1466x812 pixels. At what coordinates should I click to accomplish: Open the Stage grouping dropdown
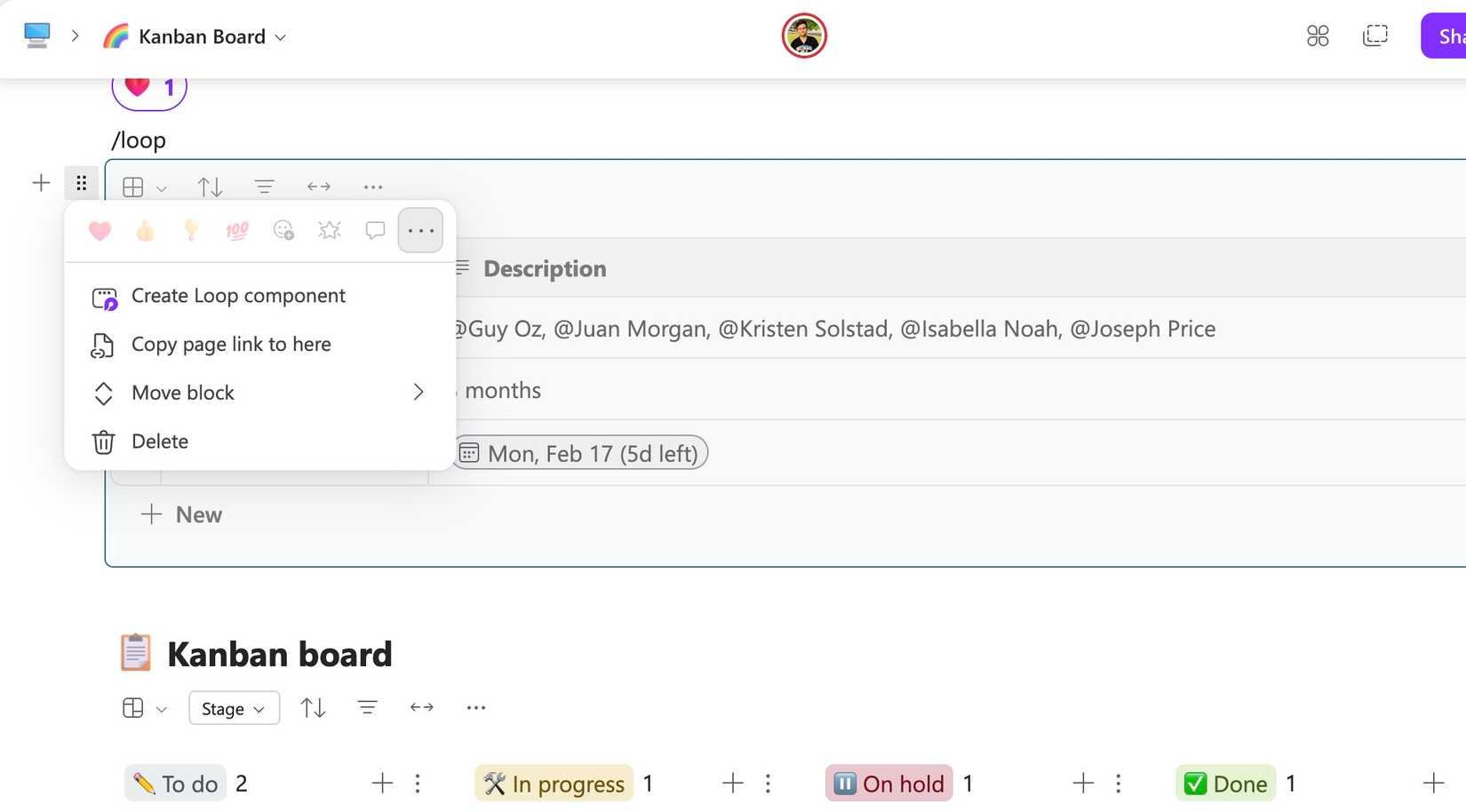click(x=233, y=708)
